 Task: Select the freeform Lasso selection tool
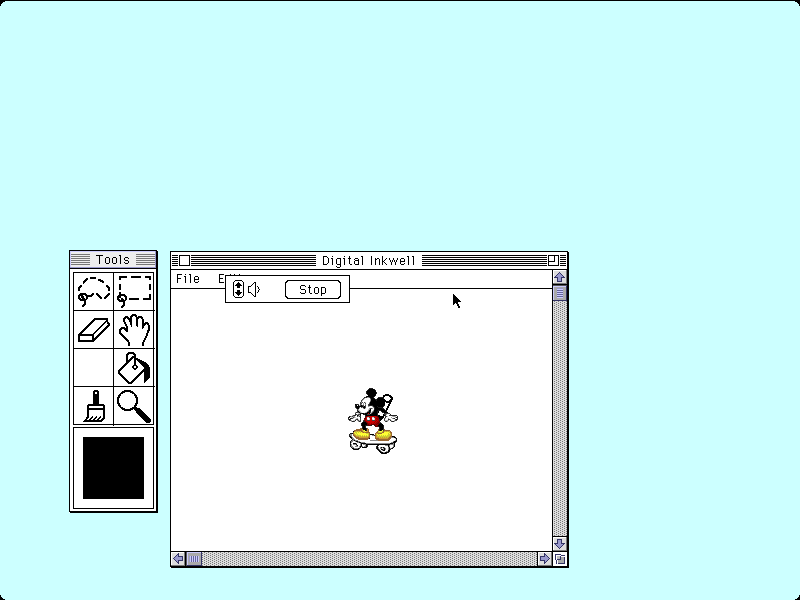point(93,290)
